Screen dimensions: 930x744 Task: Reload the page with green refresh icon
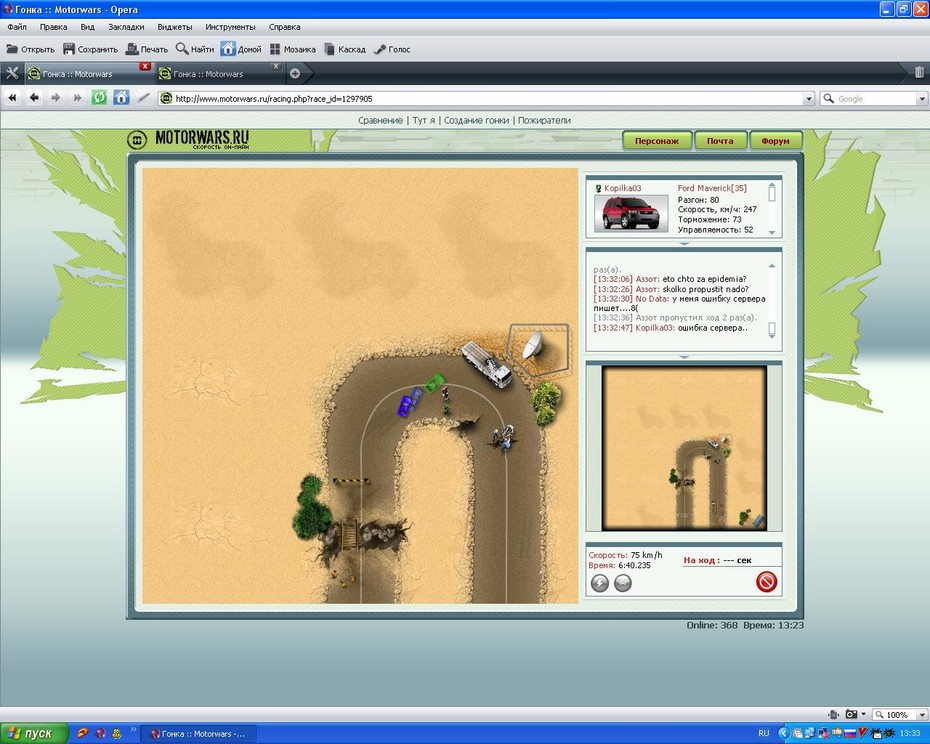[x=99, y=98]
